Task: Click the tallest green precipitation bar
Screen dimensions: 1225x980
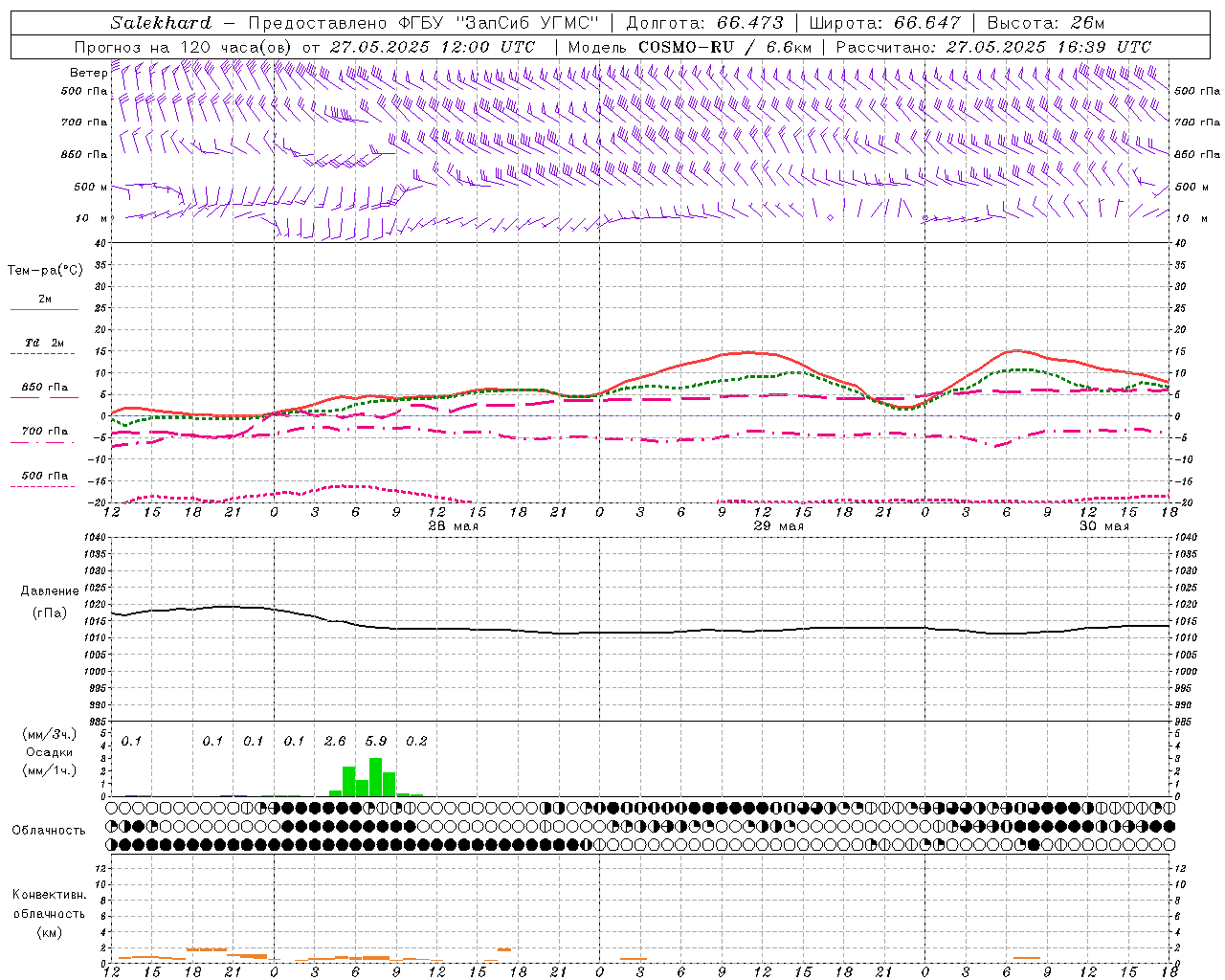Action: click(376, 777)
